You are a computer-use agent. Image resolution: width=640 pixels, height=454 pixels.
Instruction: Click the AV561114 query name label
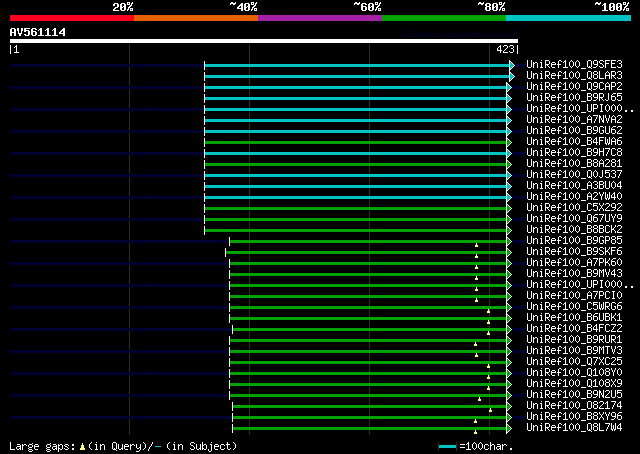pos(38,32)
